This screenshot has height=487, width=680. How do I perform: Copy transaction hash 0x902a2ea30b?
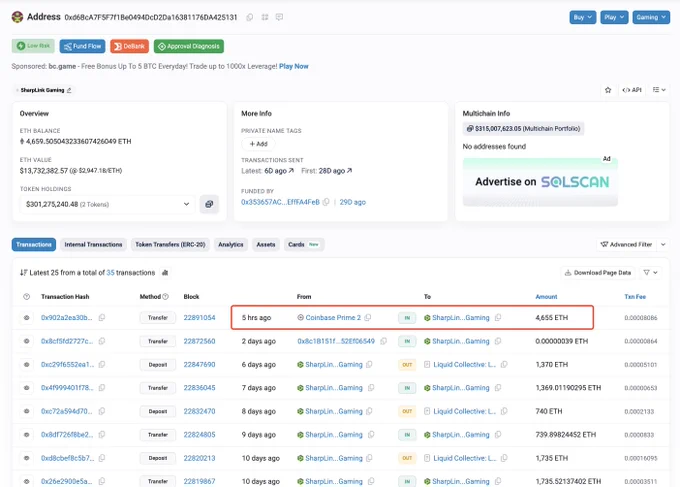[102, 317]
